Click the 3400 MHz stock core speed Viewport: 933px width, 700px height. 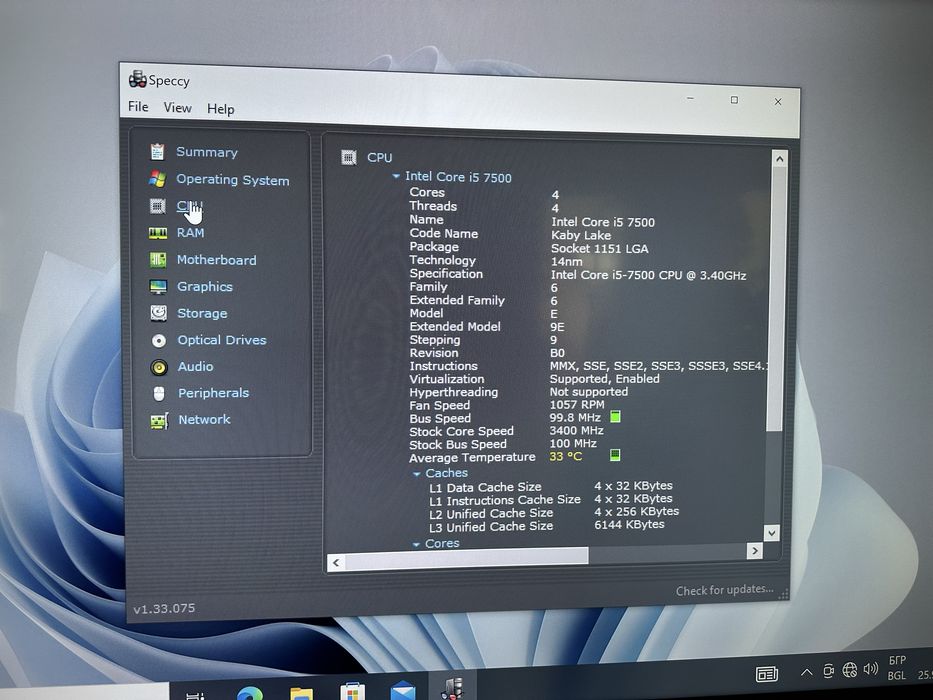click(x=576, y=430)
